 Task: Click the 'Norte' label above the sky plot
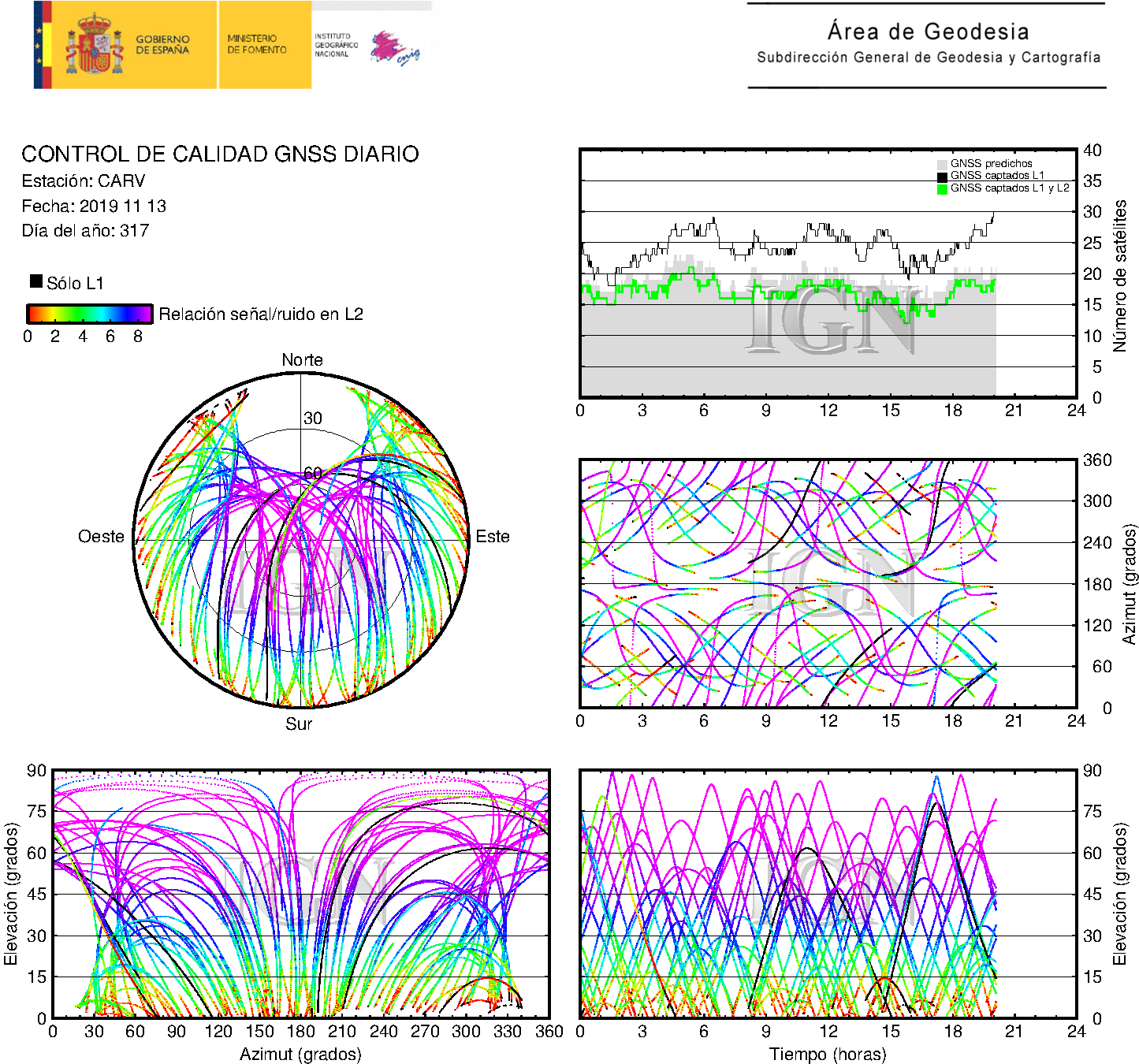[x=302, y=360]
